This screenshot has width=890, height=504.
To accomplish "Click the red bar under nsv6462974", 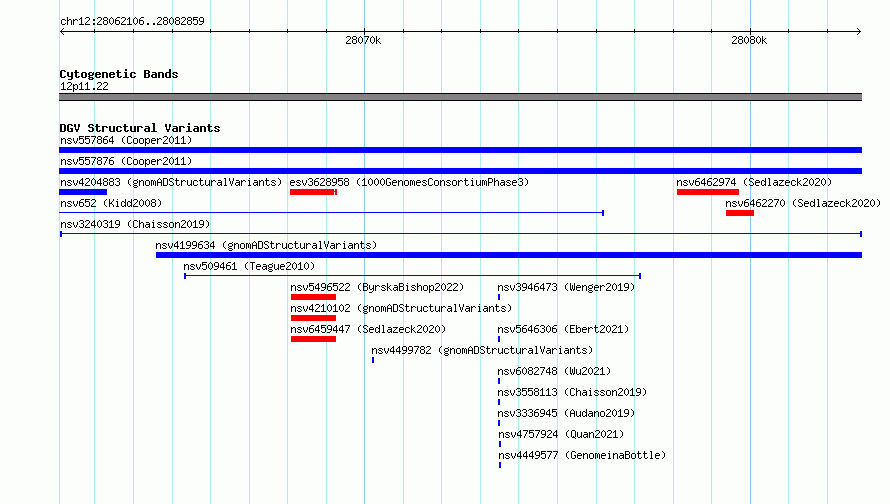I will click(708, 192).
